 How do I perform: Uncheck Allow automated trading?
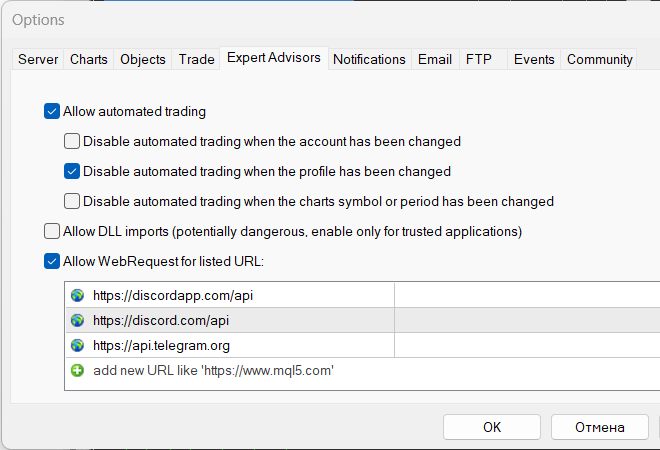tap(52, 112)
